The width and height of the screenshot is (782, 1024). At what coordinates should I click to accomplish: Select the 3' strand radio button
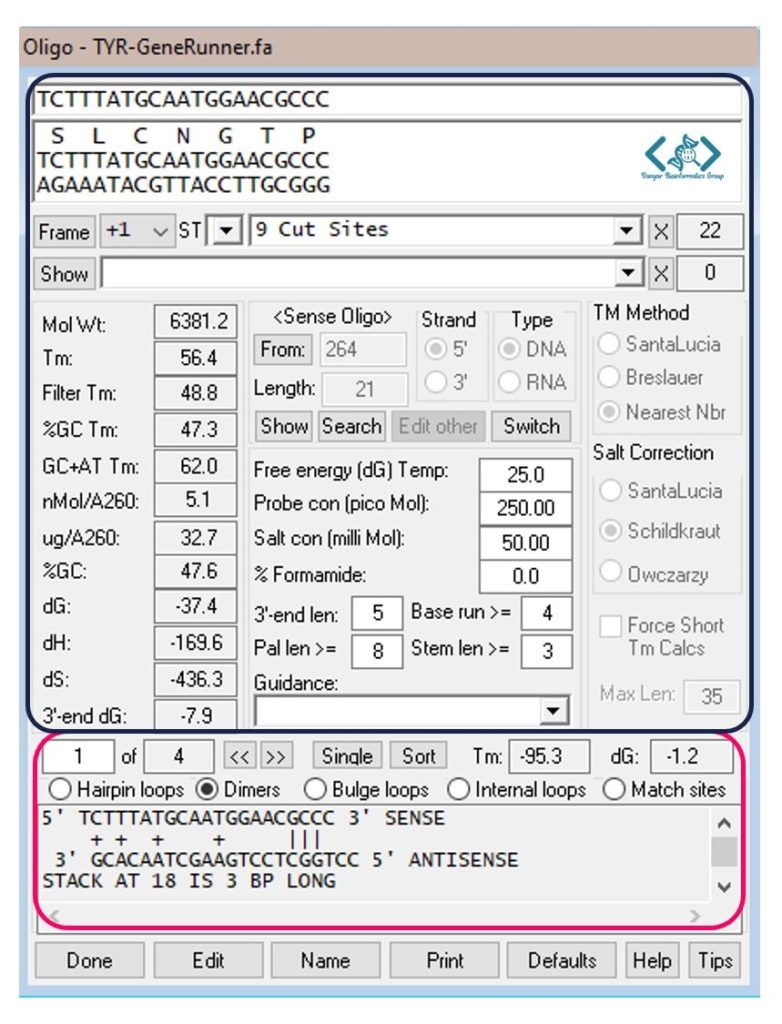point(435,381)
